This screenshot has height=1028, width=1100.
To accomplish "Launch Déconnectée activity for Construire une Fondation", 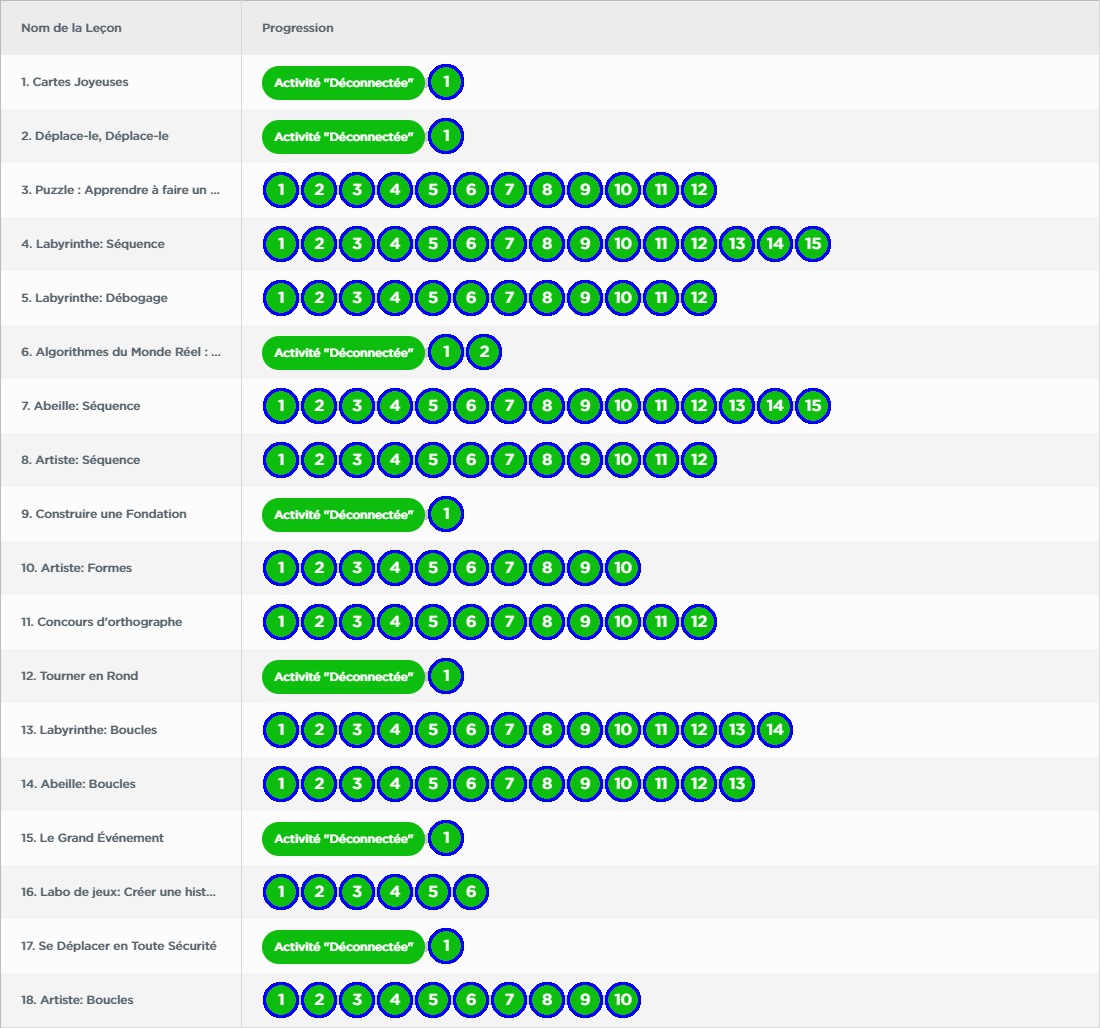I will (x=343, y=514).
